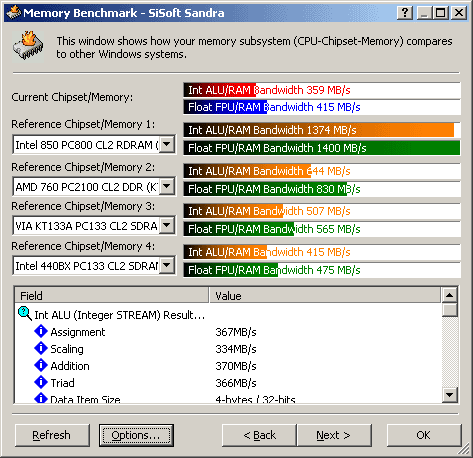Image resolution: width=473 pixels, height=458 pixels.
Task: Click the magnifier icon beside Int ALU Result
Action: click(x=25, y=314)
